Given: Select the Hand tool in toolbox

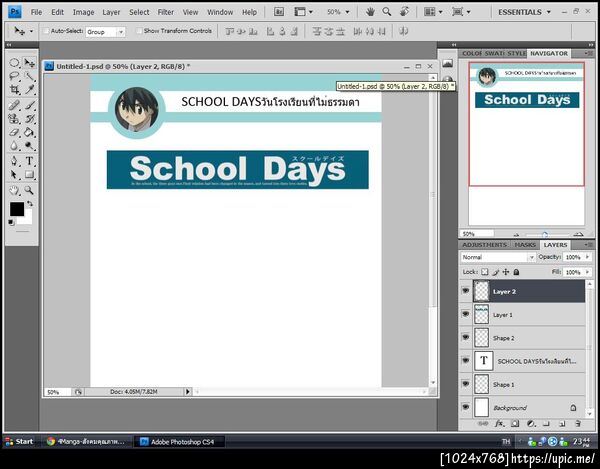Looking at the screenshot, I should tap(14, 190).
